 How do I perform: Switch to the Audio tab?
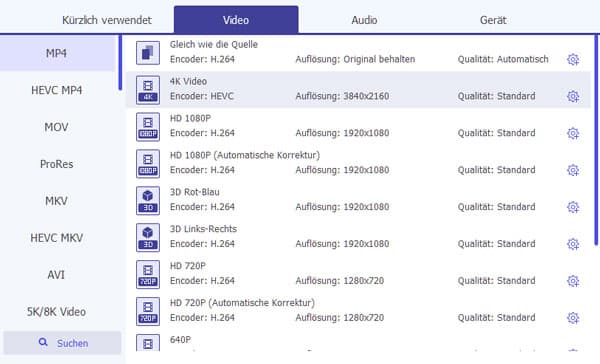point(364,20)
